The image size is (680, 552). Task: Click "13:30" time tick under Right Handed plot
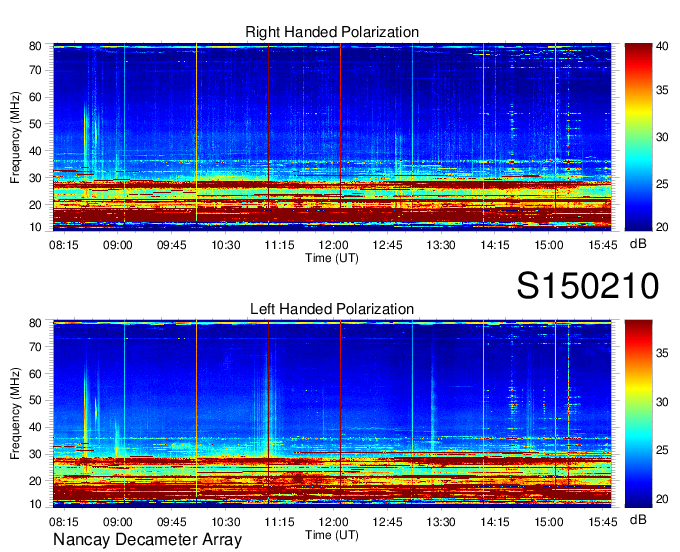click(441, 245)
